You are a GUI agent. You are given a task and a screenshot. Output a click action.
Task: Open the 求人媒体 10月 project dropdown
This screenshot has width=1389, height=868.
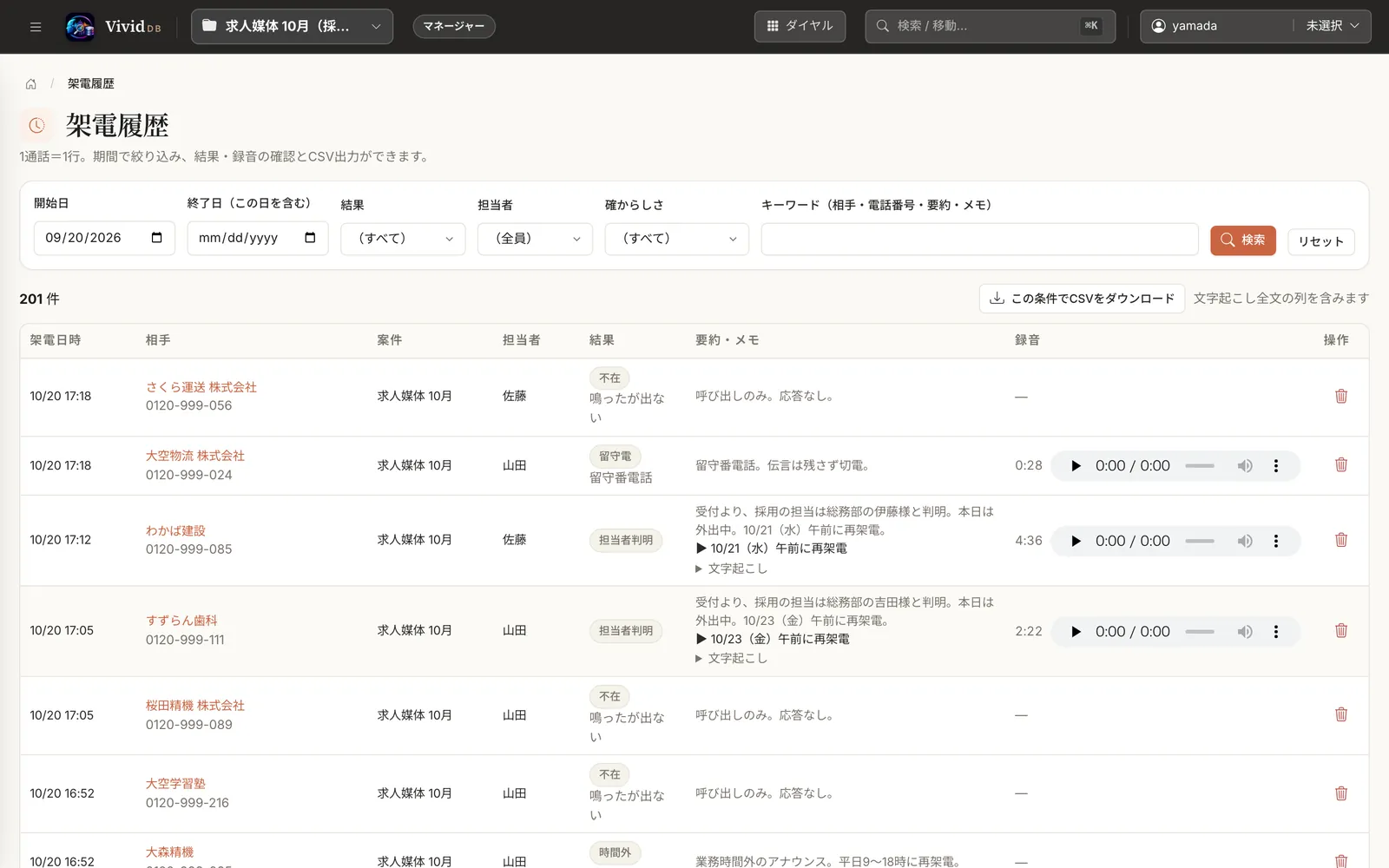(x=292, y=26)
